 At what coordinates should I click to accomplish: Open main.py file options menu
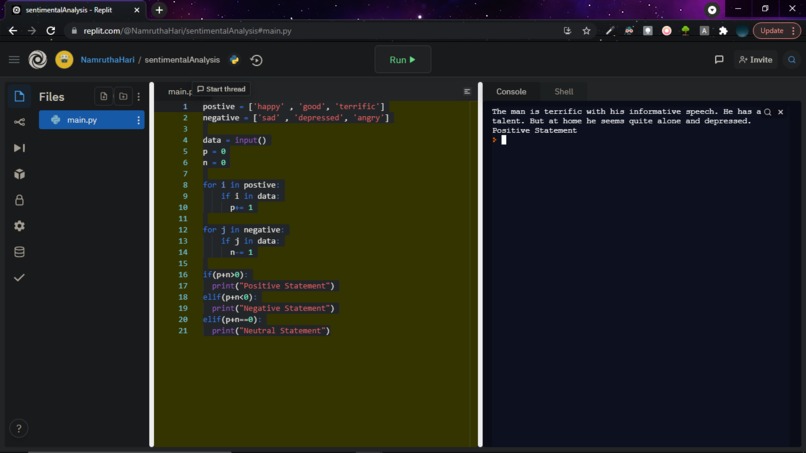138,120
